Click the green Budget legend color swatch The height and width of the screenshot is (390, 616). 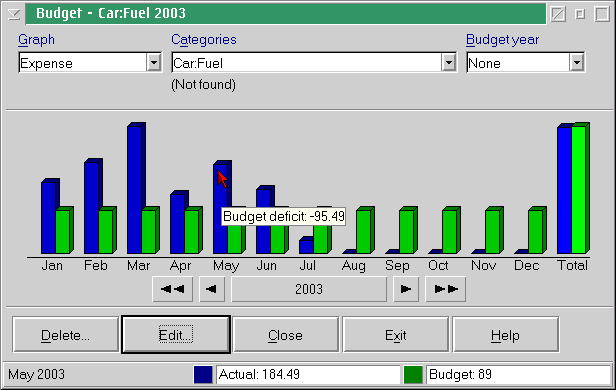tap(413, 374)
